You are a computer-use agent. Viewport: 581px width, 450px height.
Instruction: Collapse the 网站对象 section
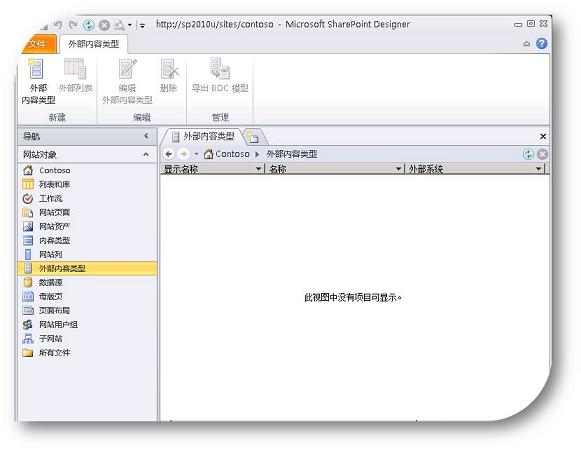click(146, 155)
